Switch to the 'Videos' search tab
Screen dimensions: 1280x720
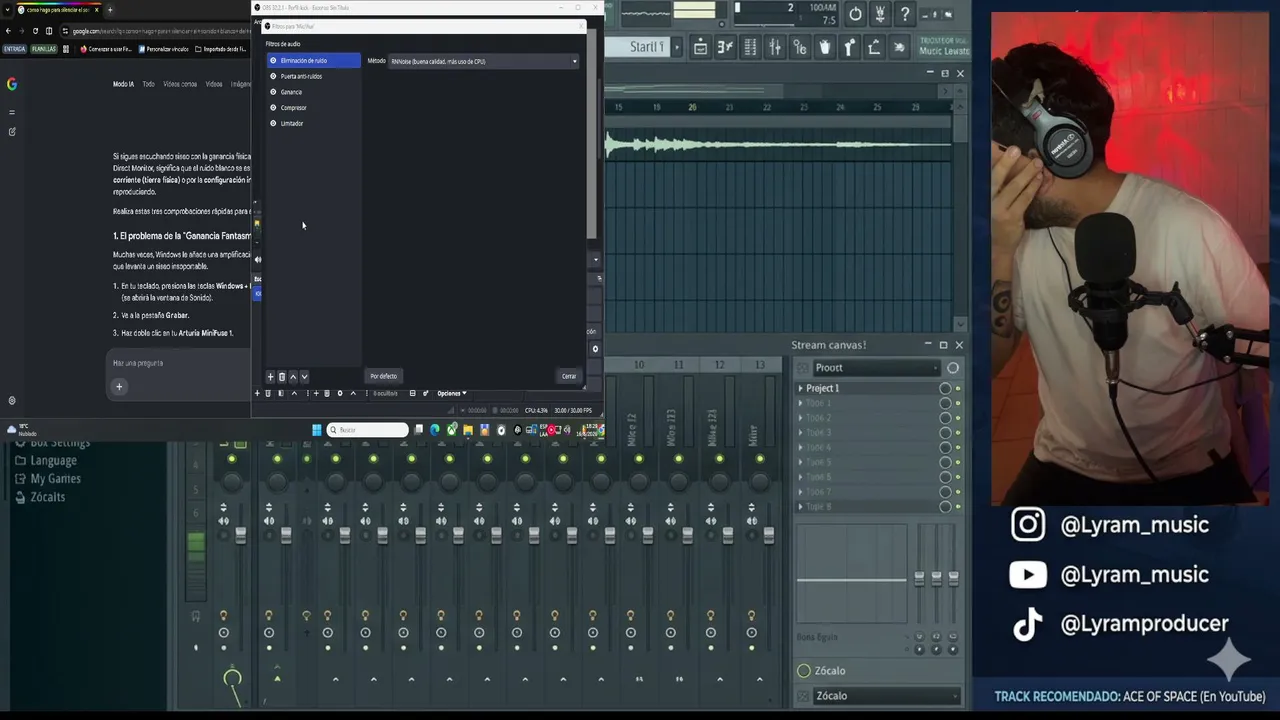pos(214,84)
